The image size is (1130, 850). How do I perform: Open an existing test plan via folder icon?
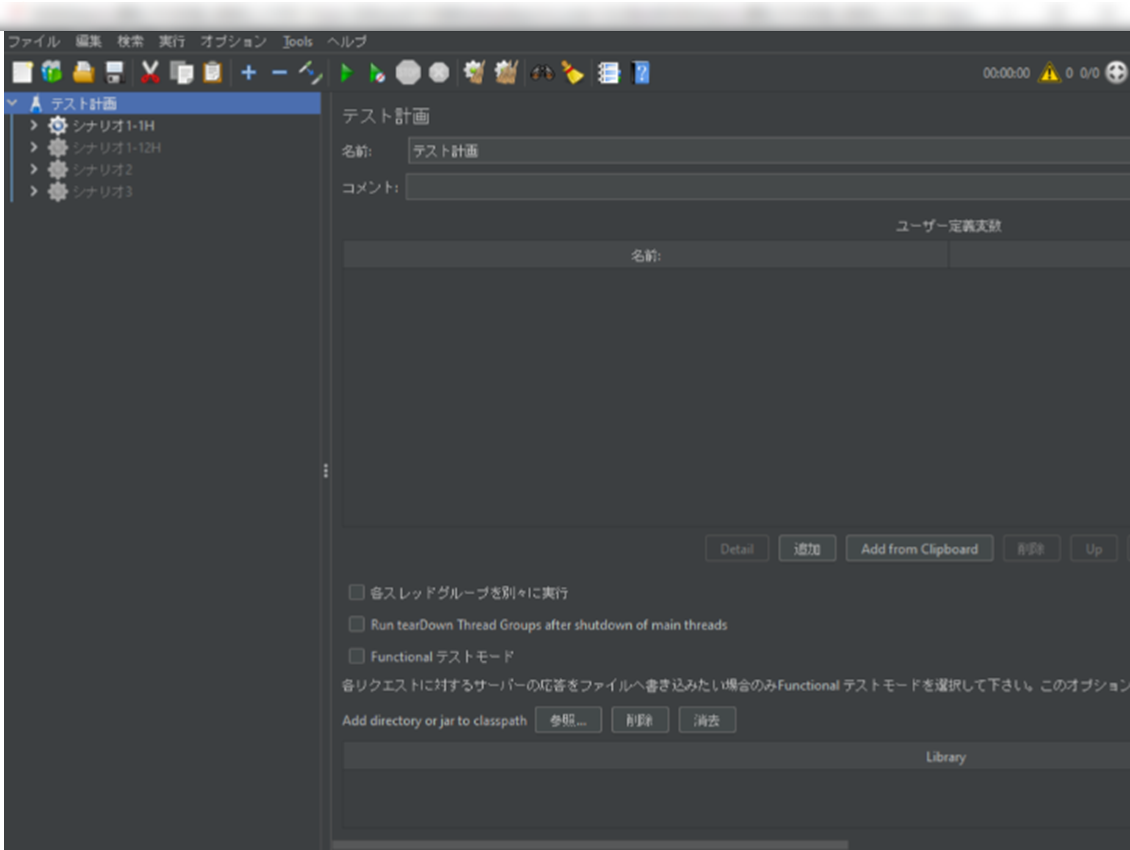83,72
